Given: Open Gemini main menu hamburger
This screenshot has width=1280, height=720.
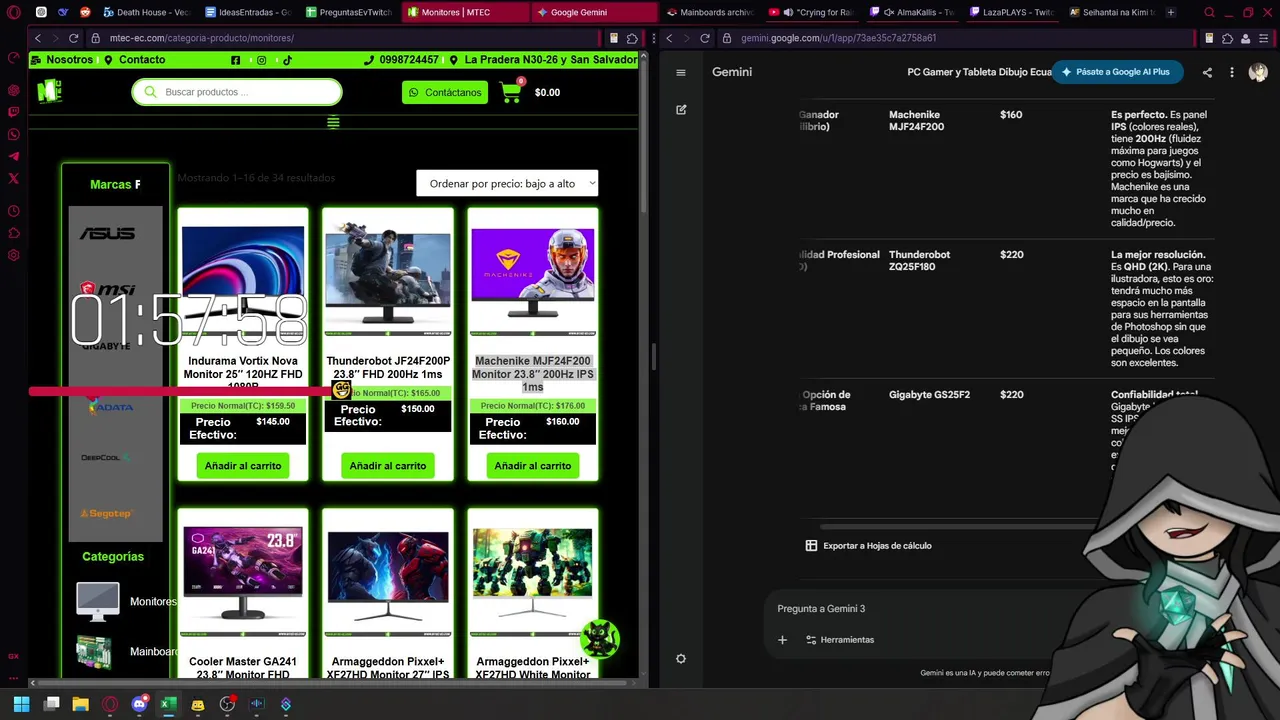Looking at the screenshot, I should 681,72.
